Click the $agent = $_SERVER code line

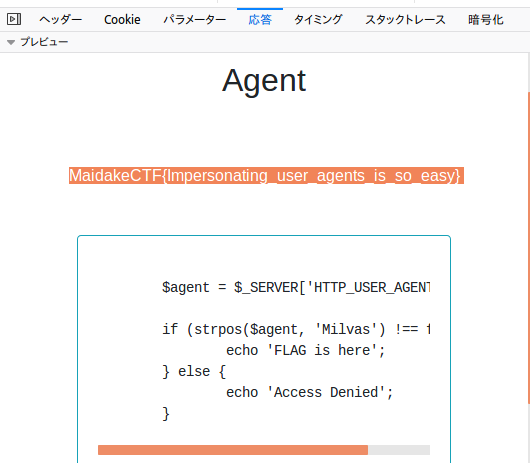(x=296, y=287)
